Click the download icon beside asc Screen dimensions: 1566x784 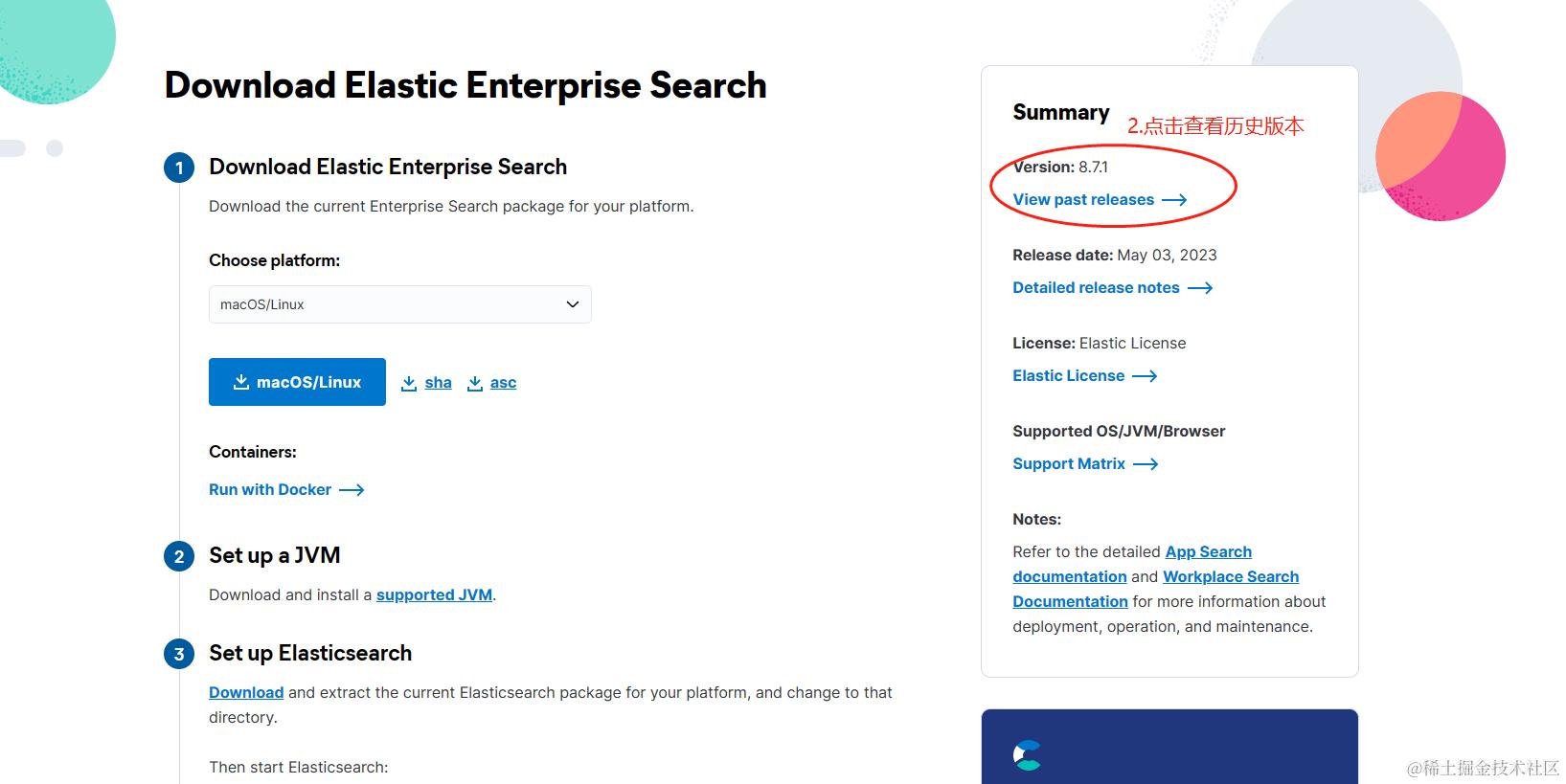click(475, 383)
